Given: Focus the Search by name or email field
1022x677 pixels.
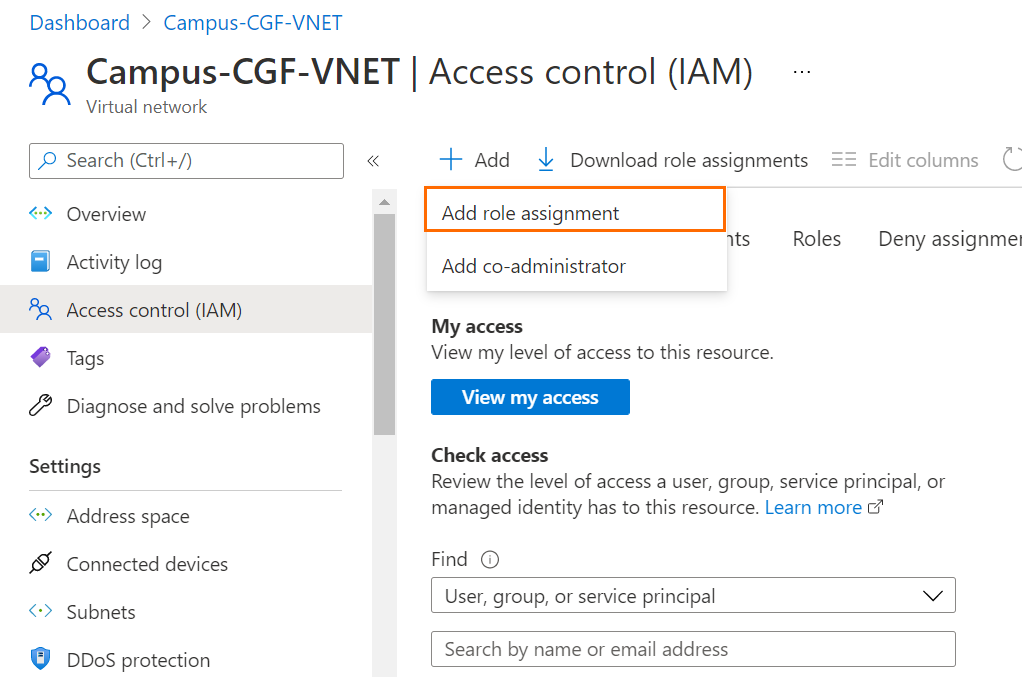Looking at the screenshot, I should click(694, 649).
